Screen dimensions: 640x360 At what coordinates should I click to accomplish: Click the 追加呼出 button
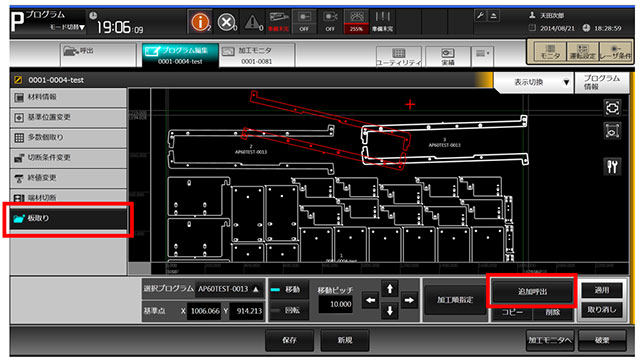(x=532, y=291)
